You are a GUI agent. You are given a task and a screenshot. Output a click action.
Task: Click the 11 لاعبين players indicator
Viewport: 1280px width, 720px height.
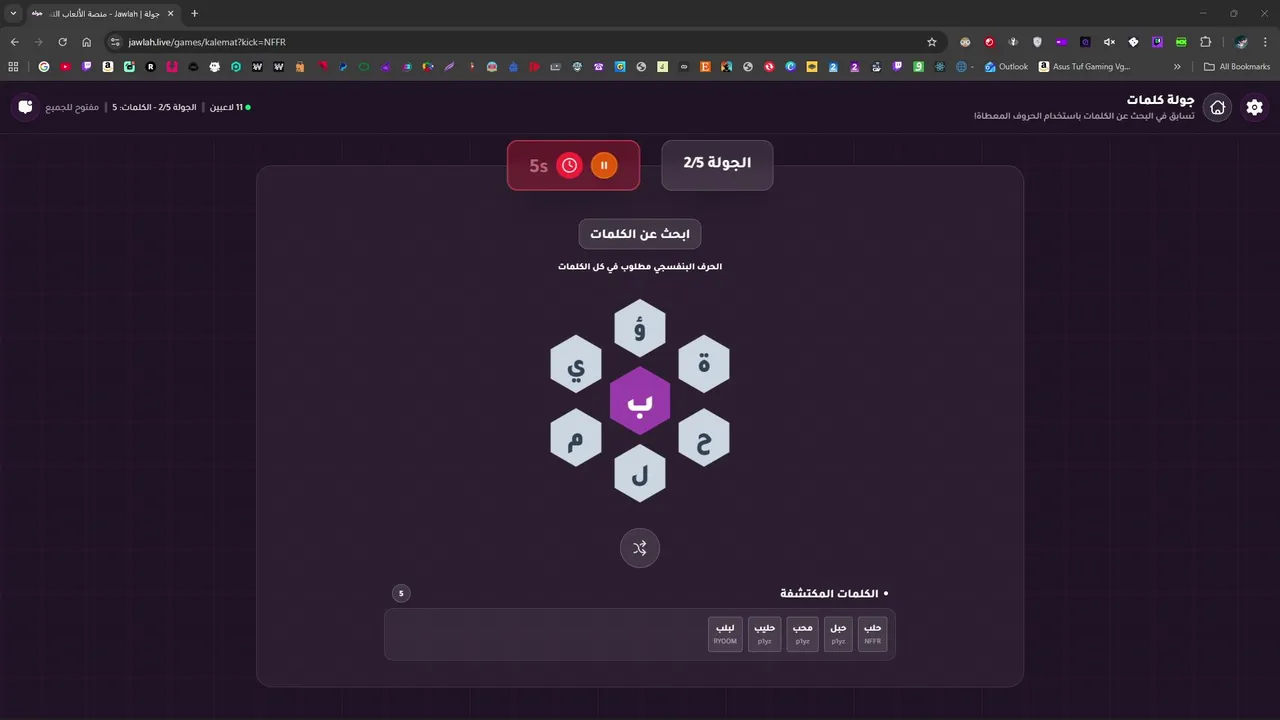(x=230, y=107)
